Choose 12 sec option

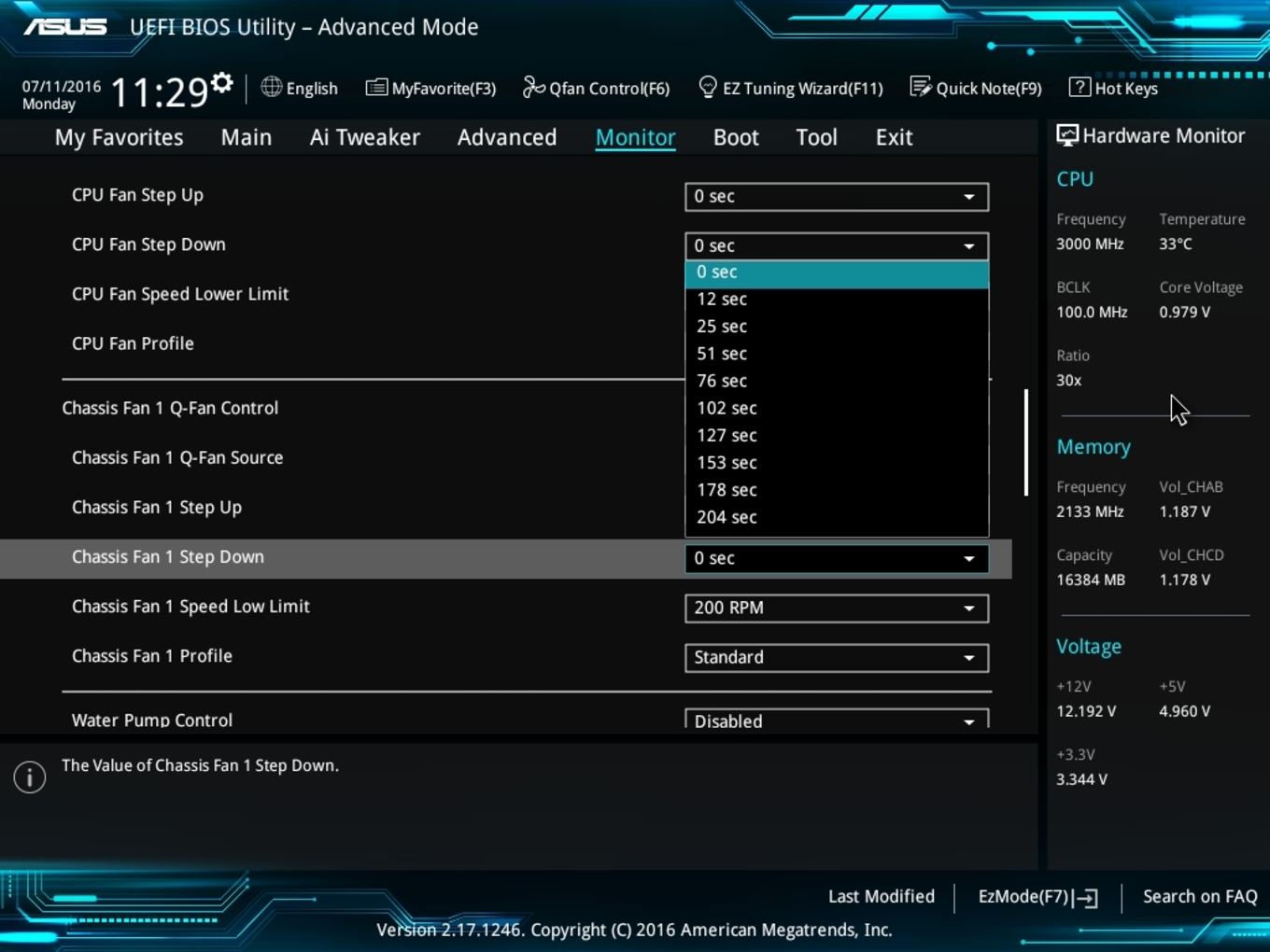[837, 300]
